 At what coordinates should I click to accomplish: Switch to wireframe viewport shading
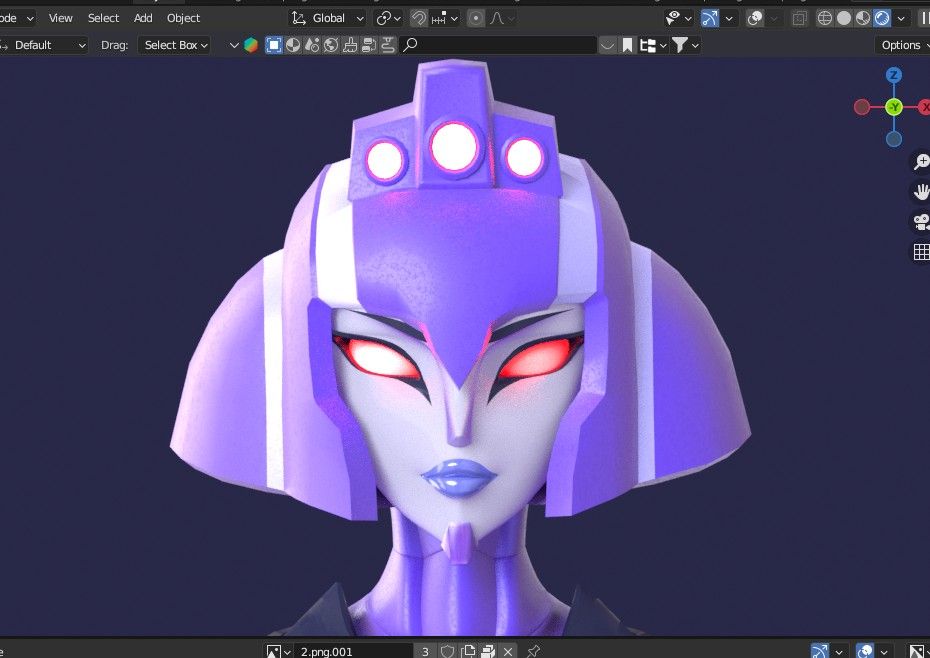point(824,18)
